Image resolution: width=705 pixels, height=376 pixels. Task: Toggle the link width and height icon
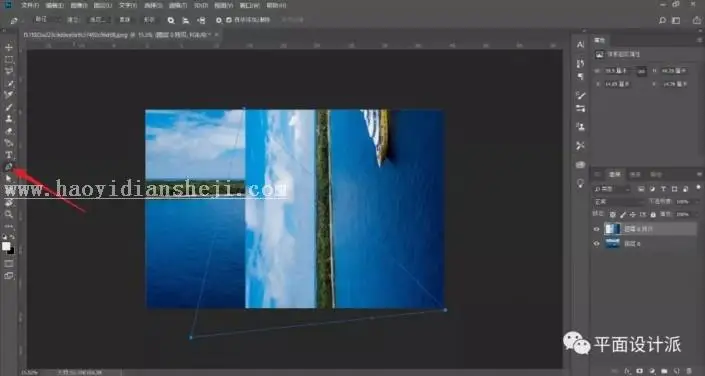pos(642,72)
